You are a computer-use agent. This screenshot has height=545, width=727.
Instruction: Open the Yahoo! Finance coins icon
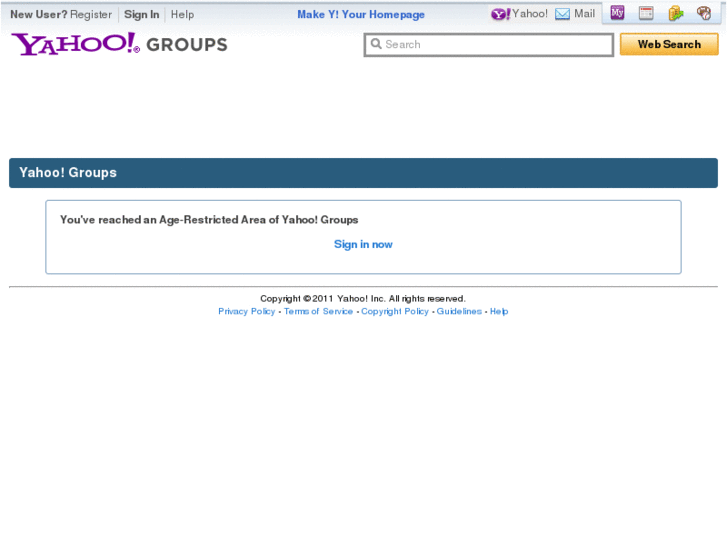pos(676,13)
